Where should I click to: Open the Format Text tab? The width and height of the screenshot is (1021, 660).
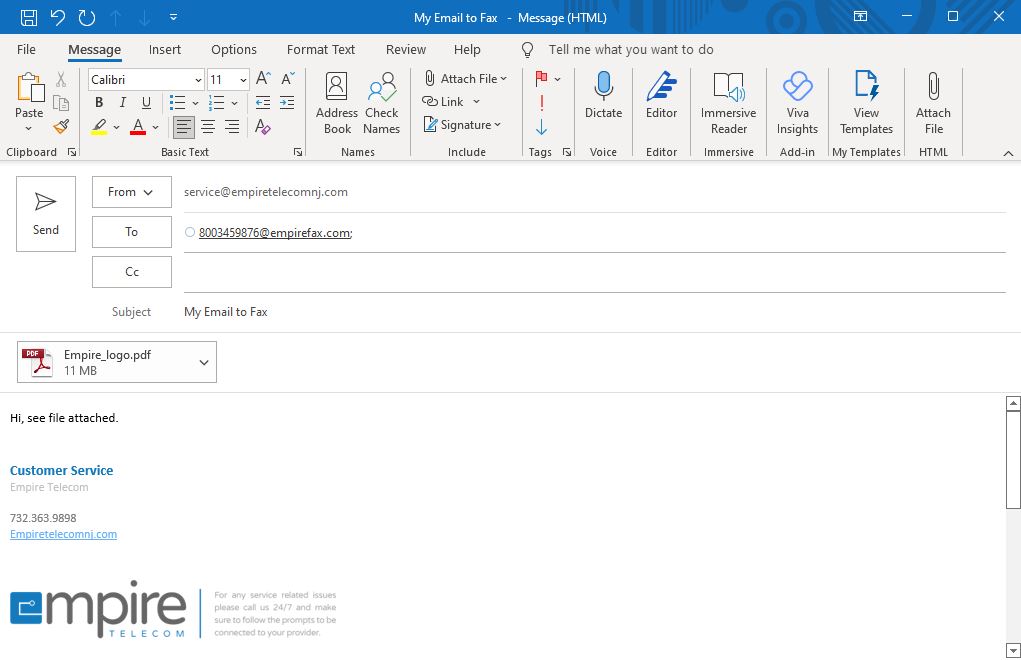[320, 49]
